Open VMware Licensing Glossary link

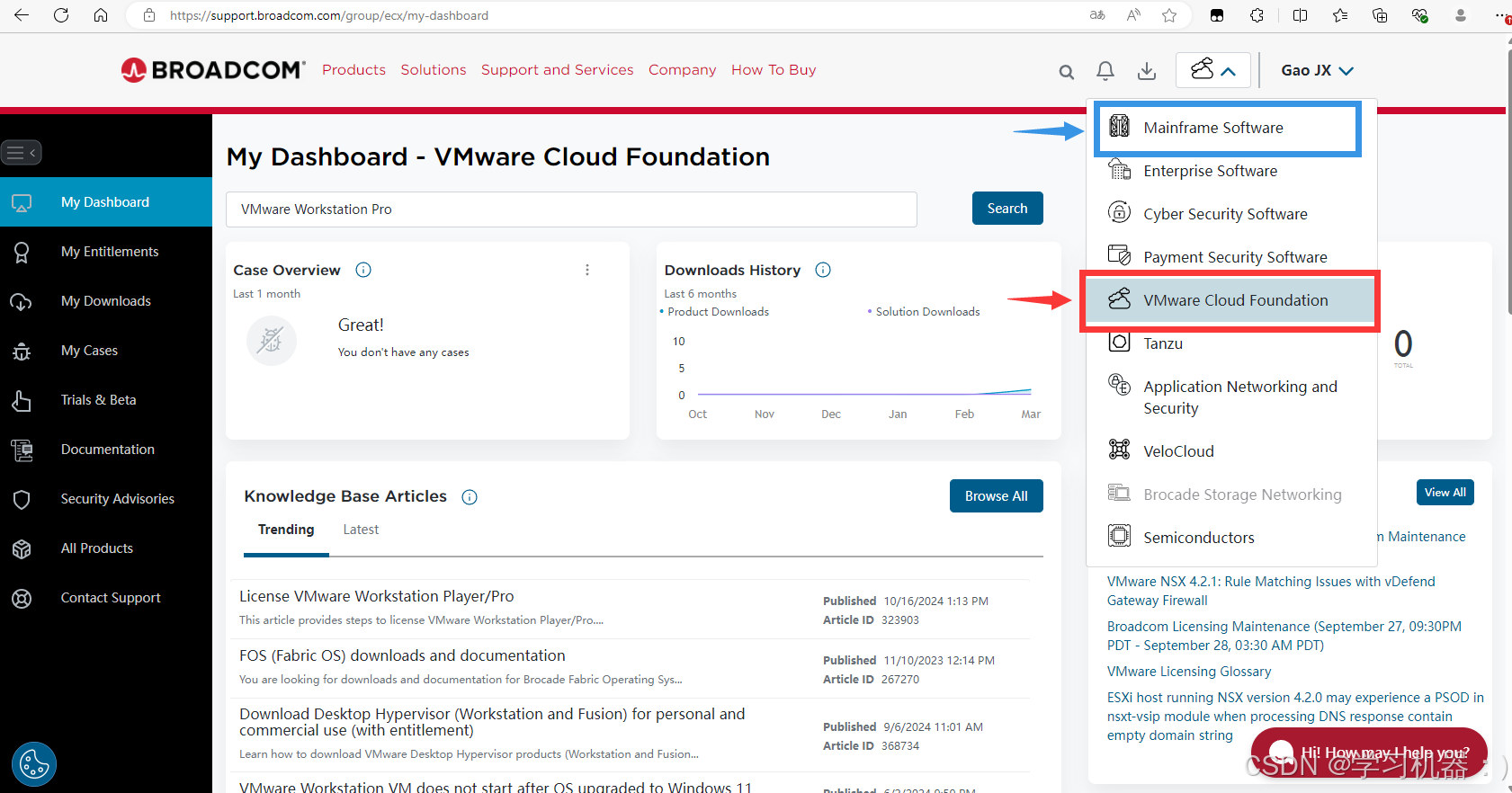click(x=1189, y=672)
